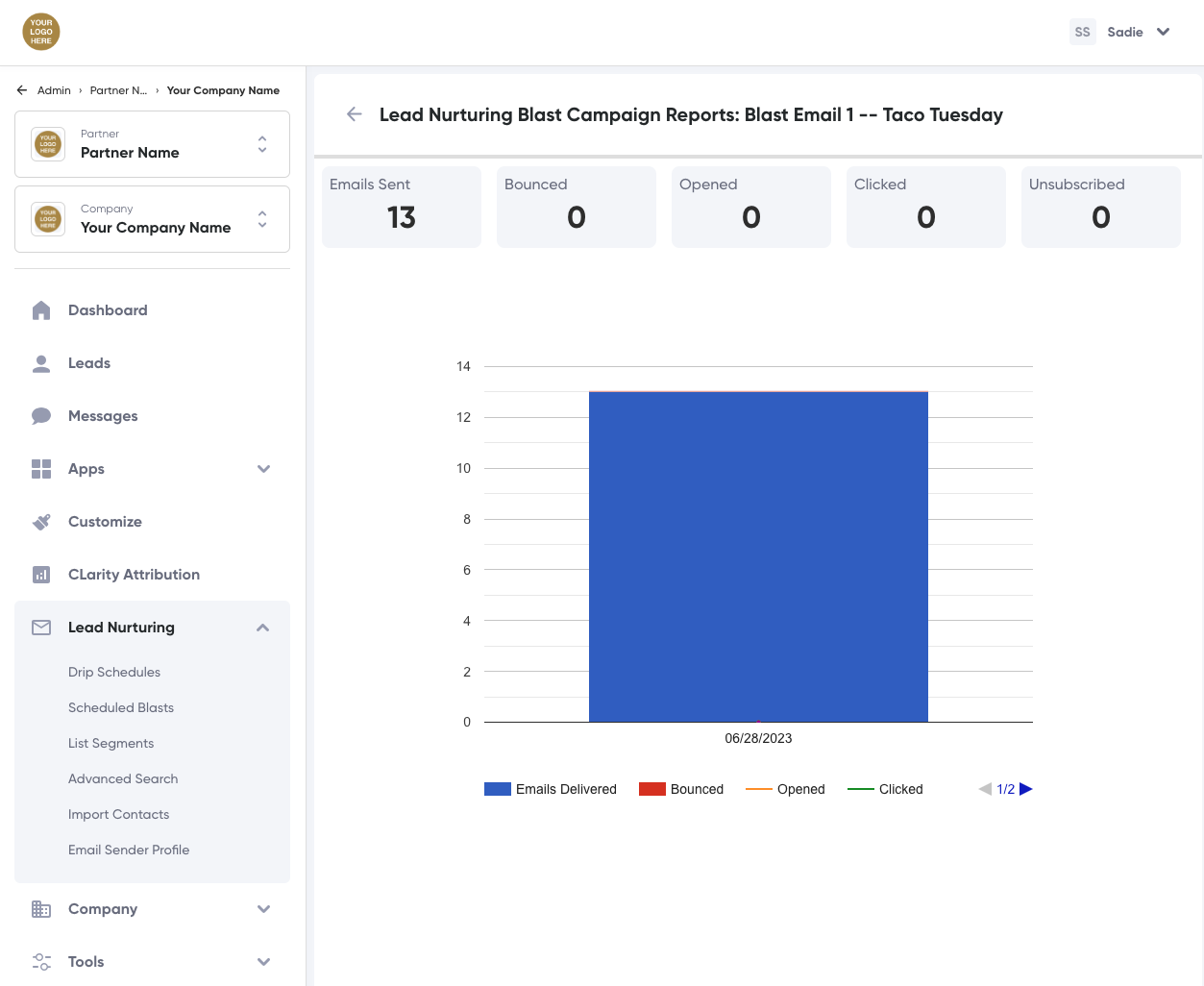Screen dimensions: 1204x986
Task: Toggle Emails Delivered legend series
Action: 551,789
